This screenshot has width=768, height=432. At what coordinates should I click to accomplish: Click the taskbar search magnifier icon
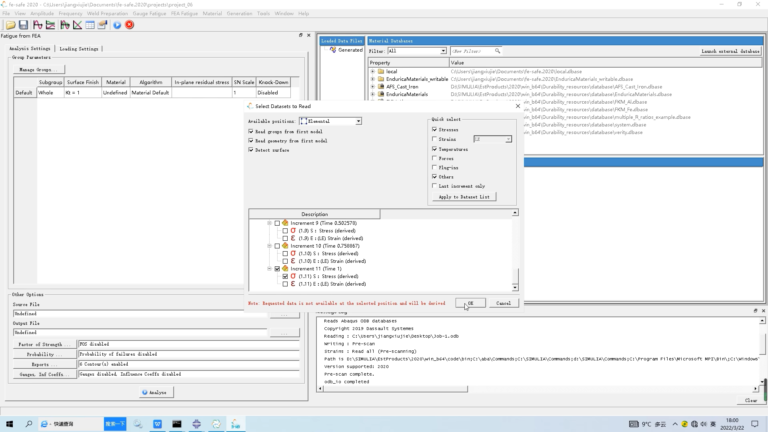click(28, 424)
